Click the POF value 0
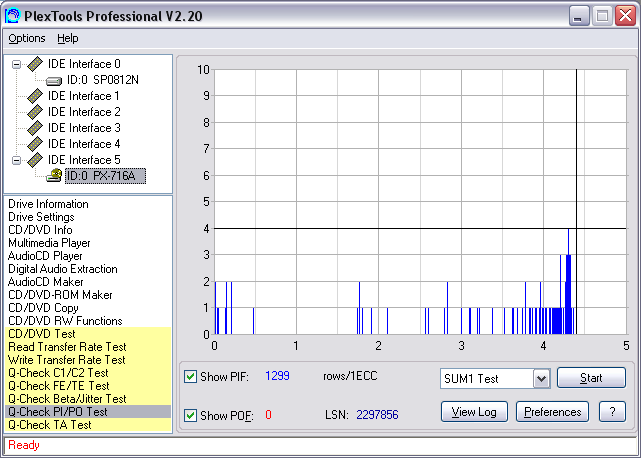 (x=268, y=415)
